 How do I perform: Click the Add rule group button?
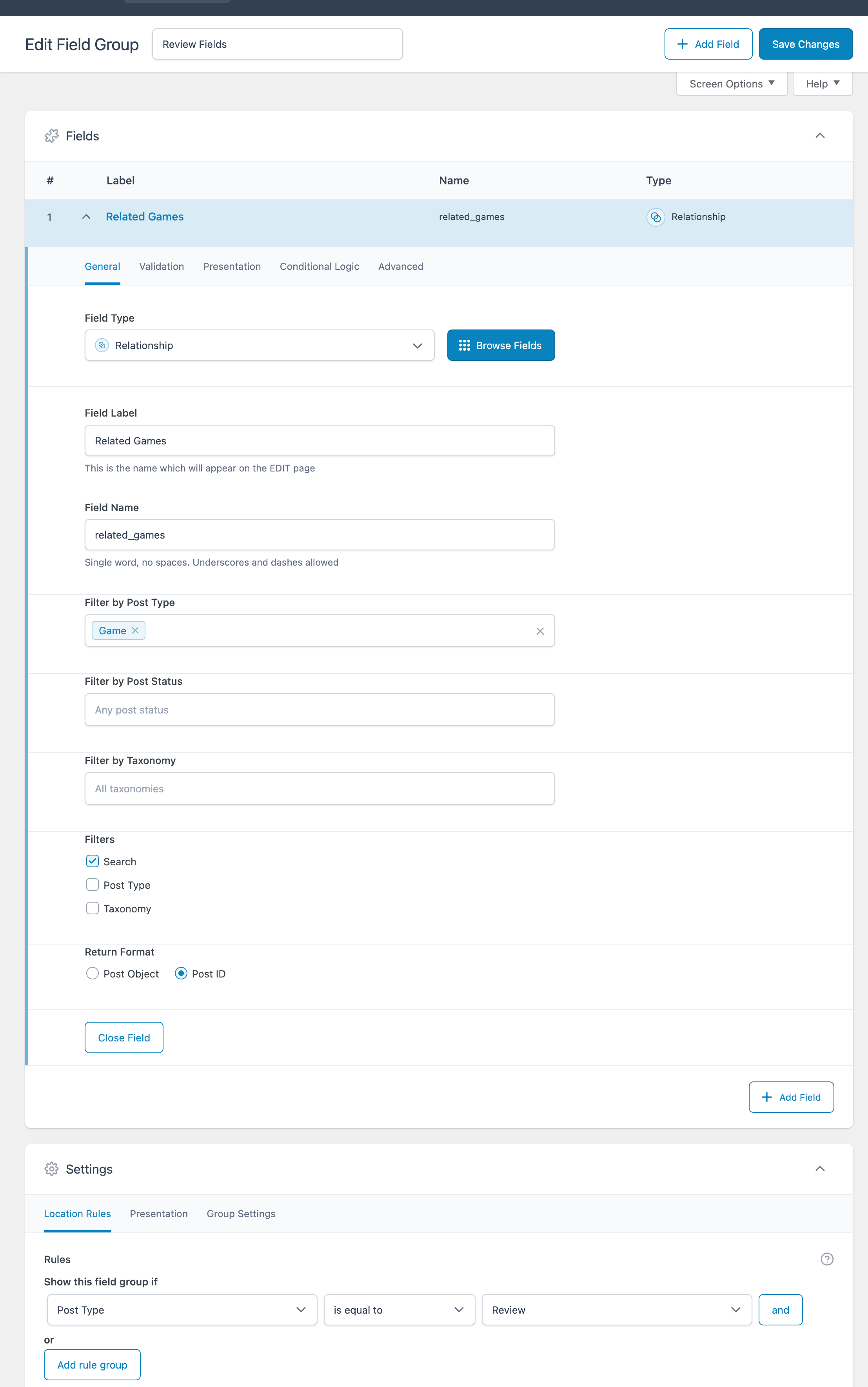point(93,1365)
